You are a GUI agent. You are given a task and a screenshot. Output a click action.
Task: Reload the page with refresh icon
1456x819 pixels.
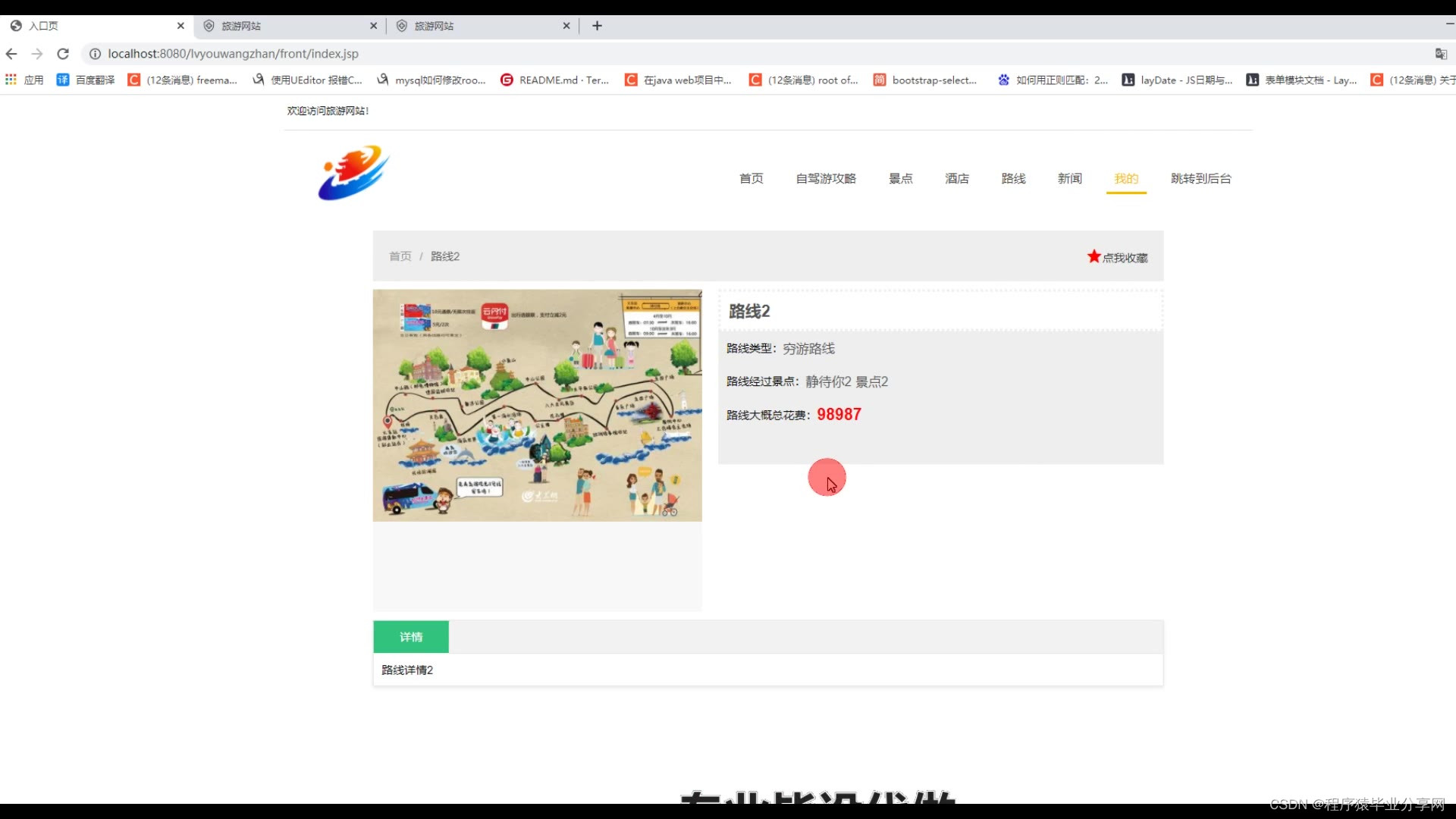pos(63,54)
